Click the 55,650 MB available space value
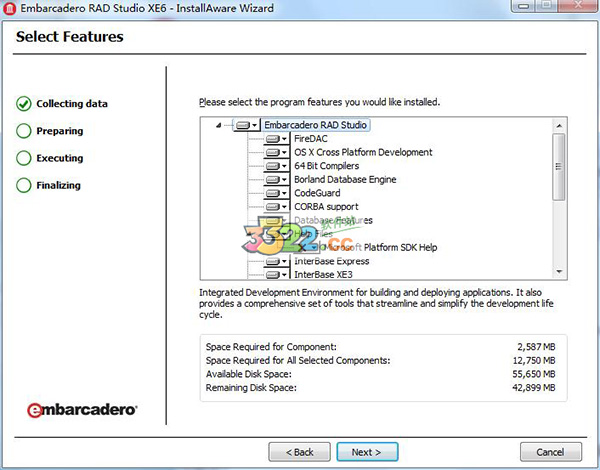Screen dimensions: 600x470 click(534, 374)
